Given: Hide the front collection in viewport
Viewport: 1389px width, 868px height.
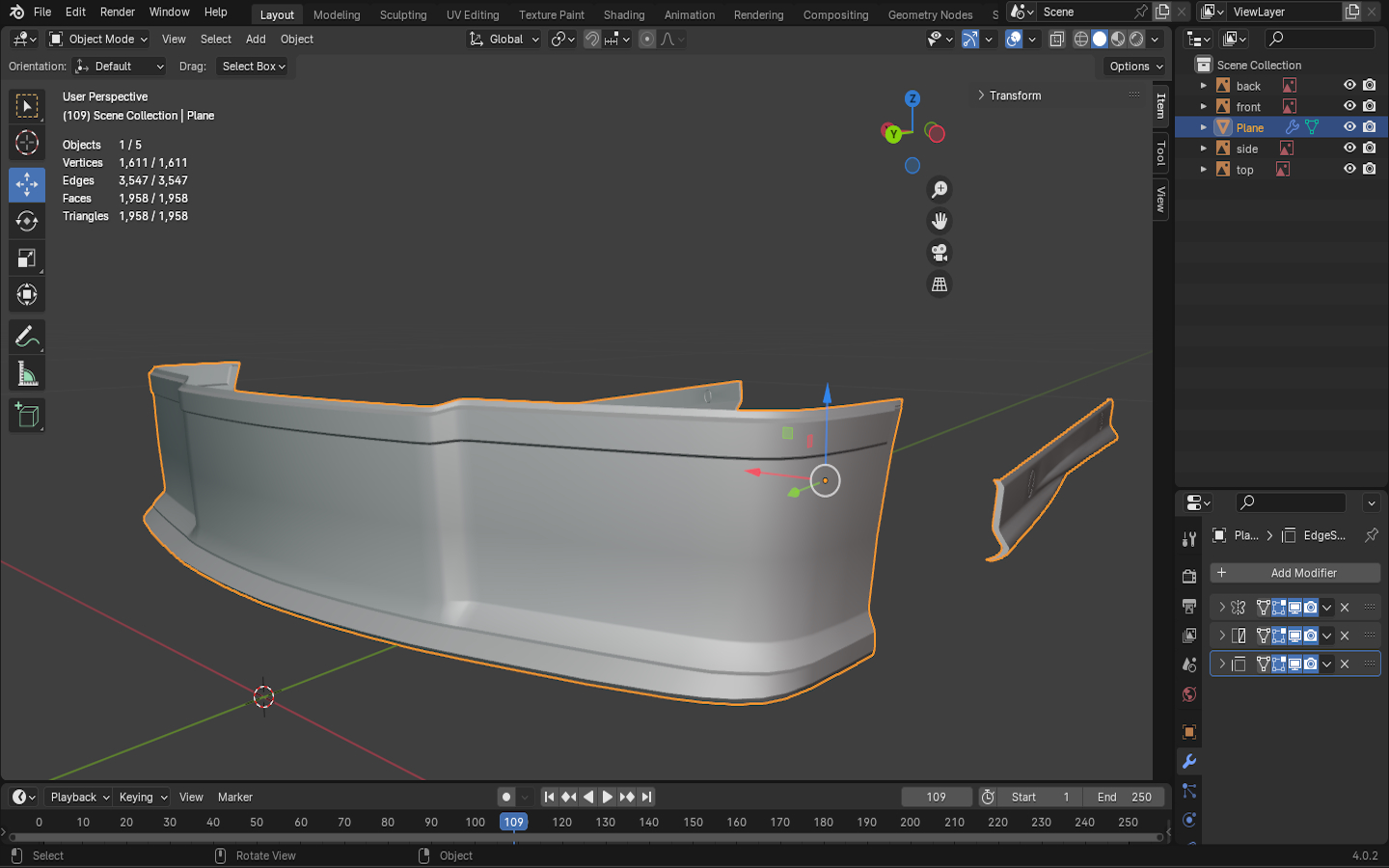Looking at the screenshot, I should (1349, 106).
